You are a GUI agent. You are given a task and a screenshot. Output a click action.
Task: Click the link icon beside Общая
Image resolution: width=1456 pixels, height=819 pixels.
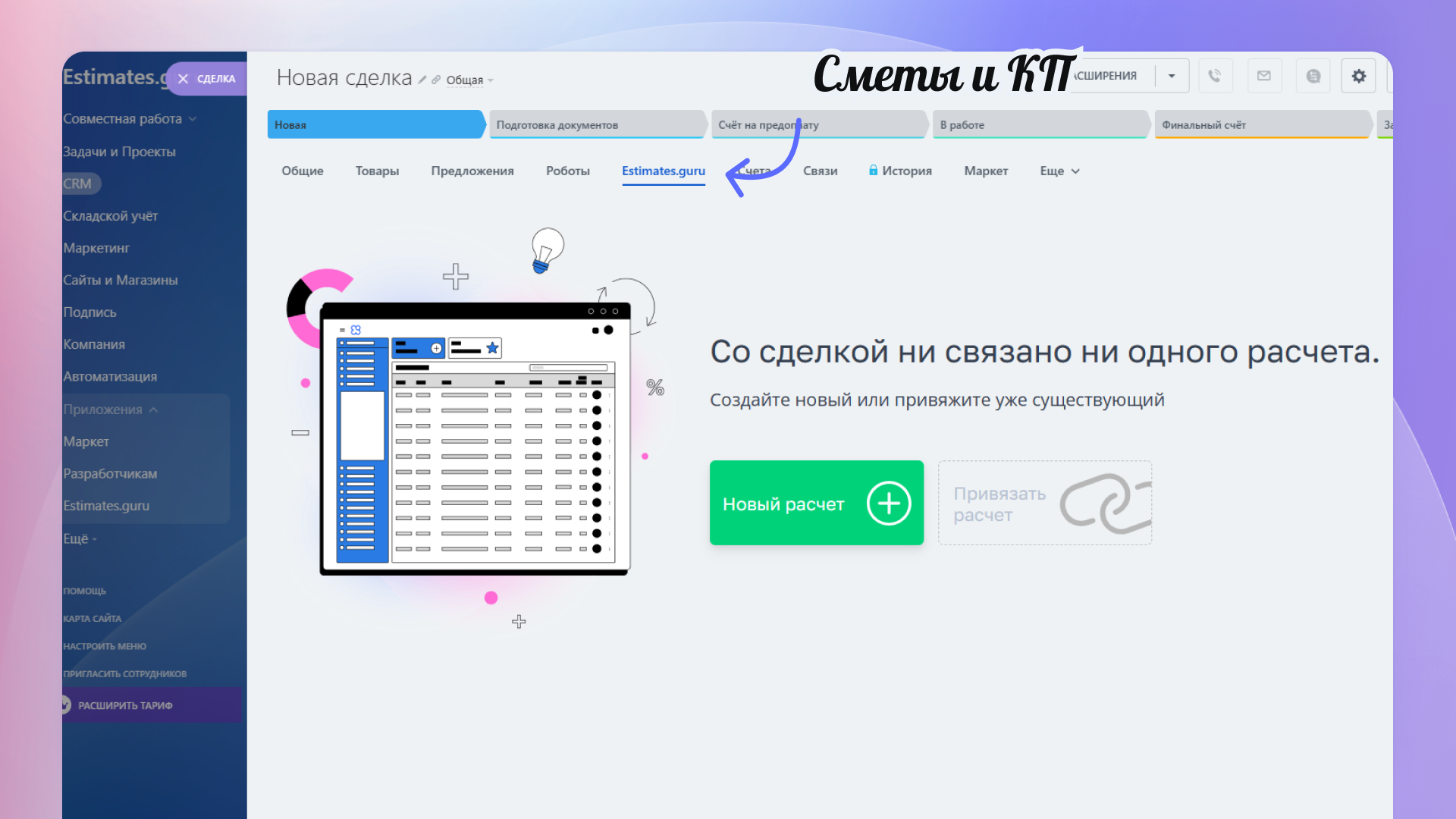(x=436, y=80)
